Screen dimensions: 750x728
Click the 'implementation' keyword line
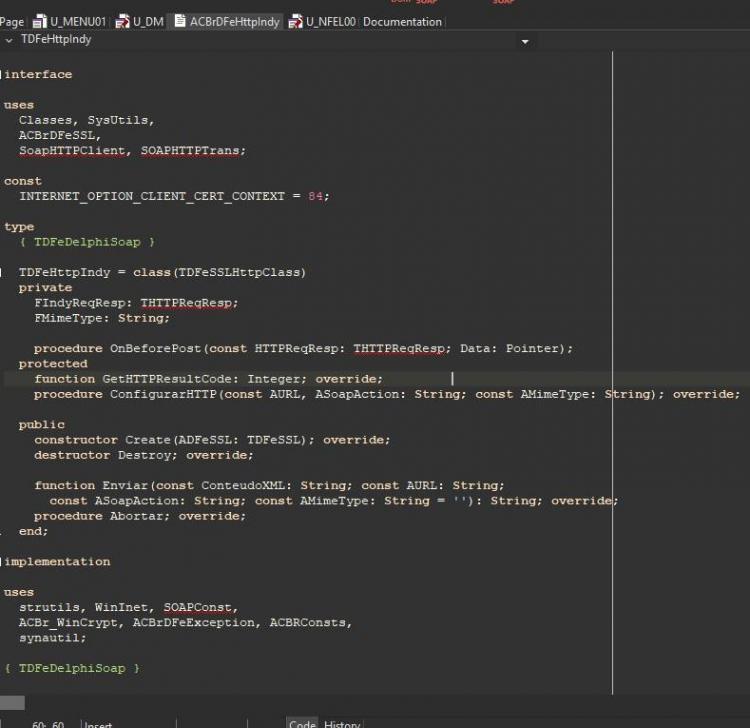pyautogui.click(x=57, y=562)
